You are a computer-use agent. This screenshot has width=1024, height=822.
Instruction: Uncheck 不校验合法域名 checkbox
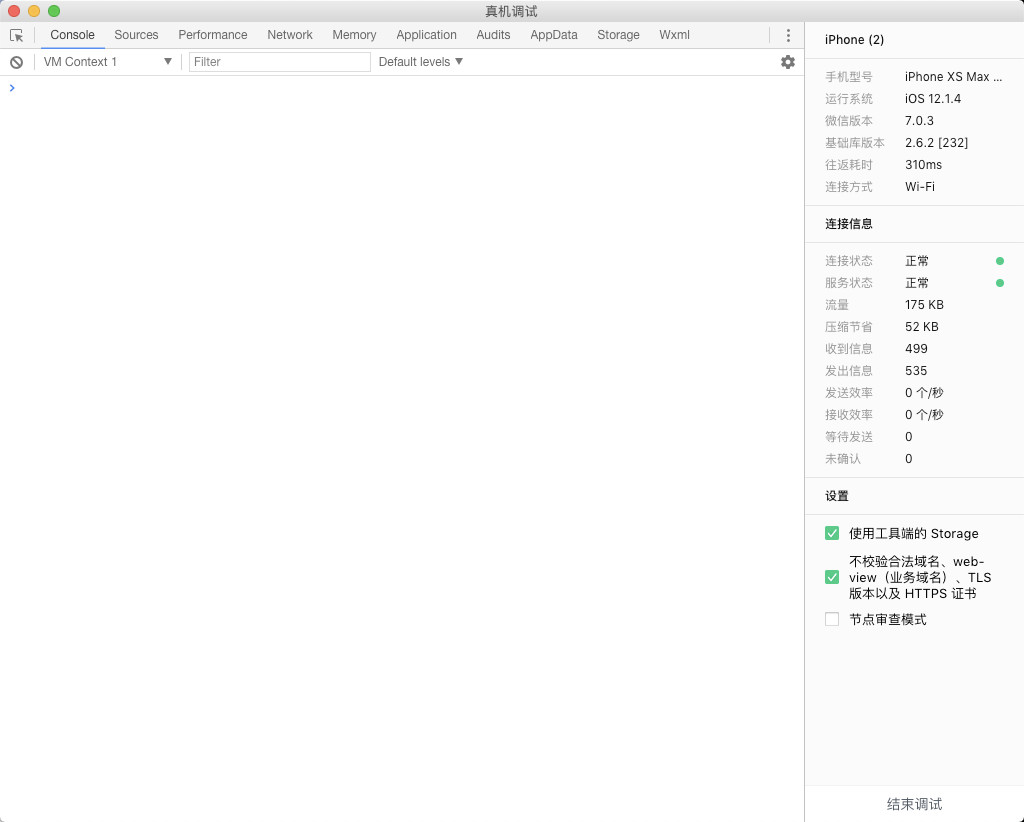coord(832,577)
